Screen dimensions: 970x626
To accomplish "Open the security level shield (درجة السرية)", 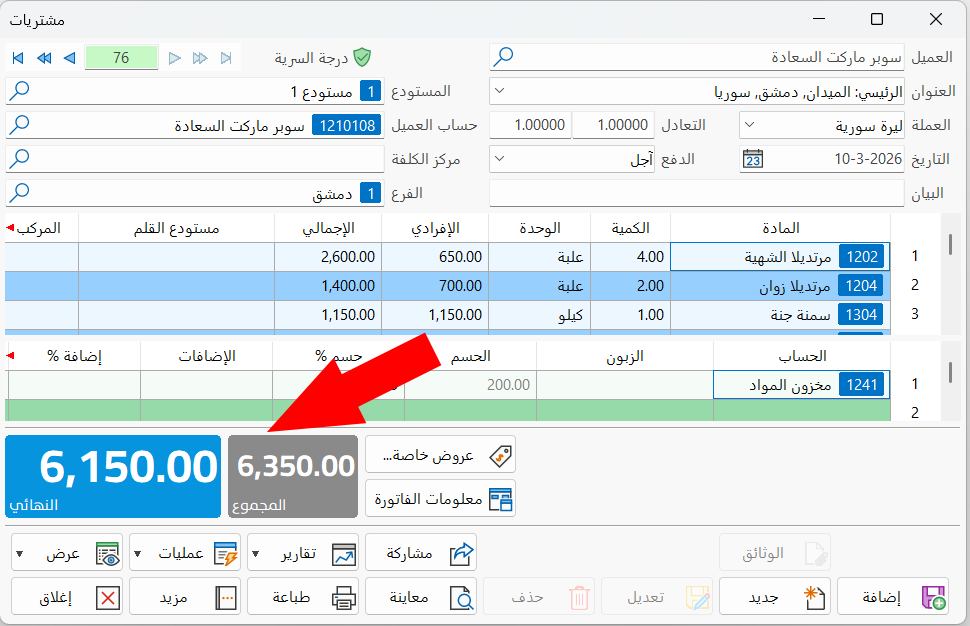I will coord(362,58).
